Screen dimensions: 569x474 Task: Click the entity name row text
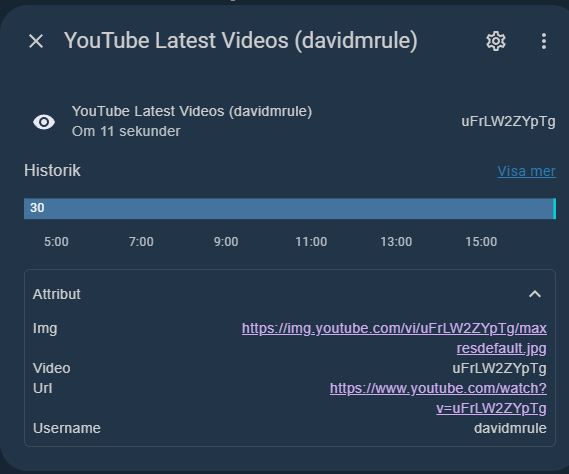click(192, 111)
